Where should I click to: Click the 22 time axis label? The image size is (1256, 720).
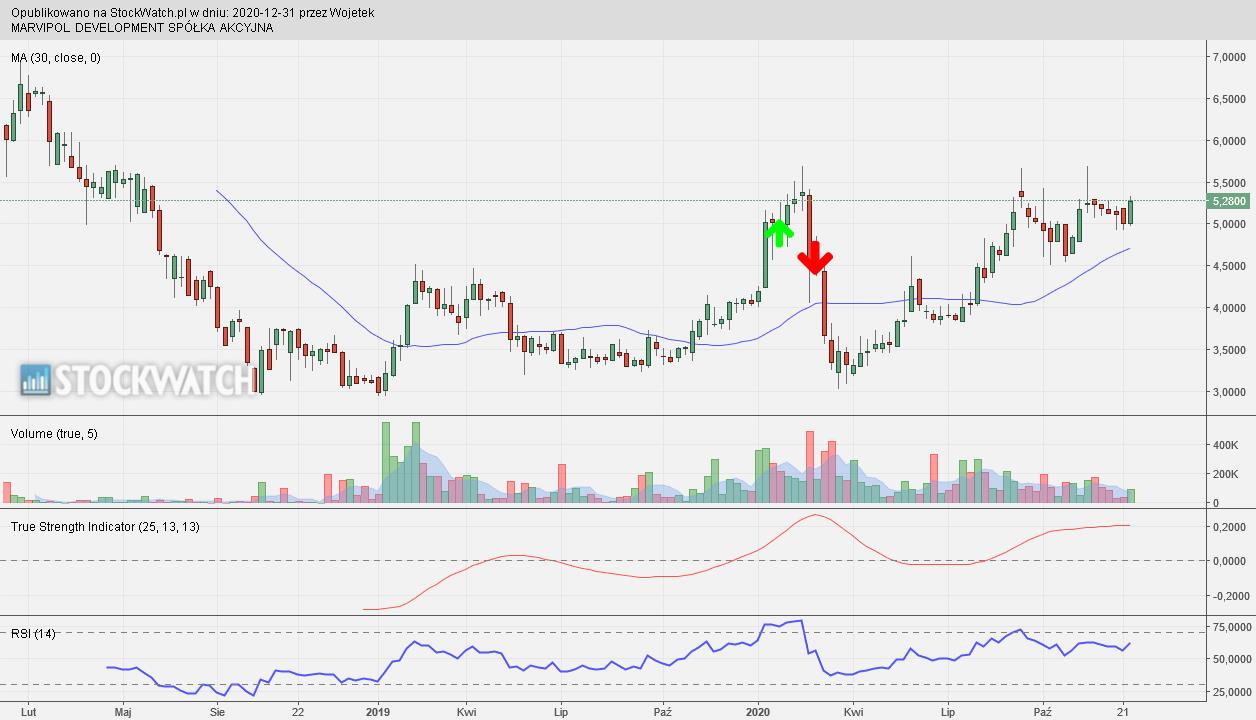click(x=297, y=713)
